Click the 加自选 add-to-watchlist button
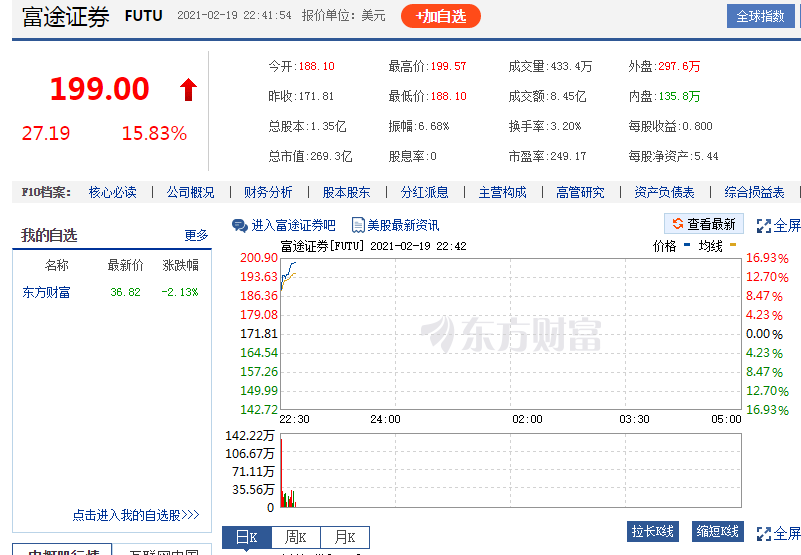Screen dimensions: 801x555 point(440,16)
